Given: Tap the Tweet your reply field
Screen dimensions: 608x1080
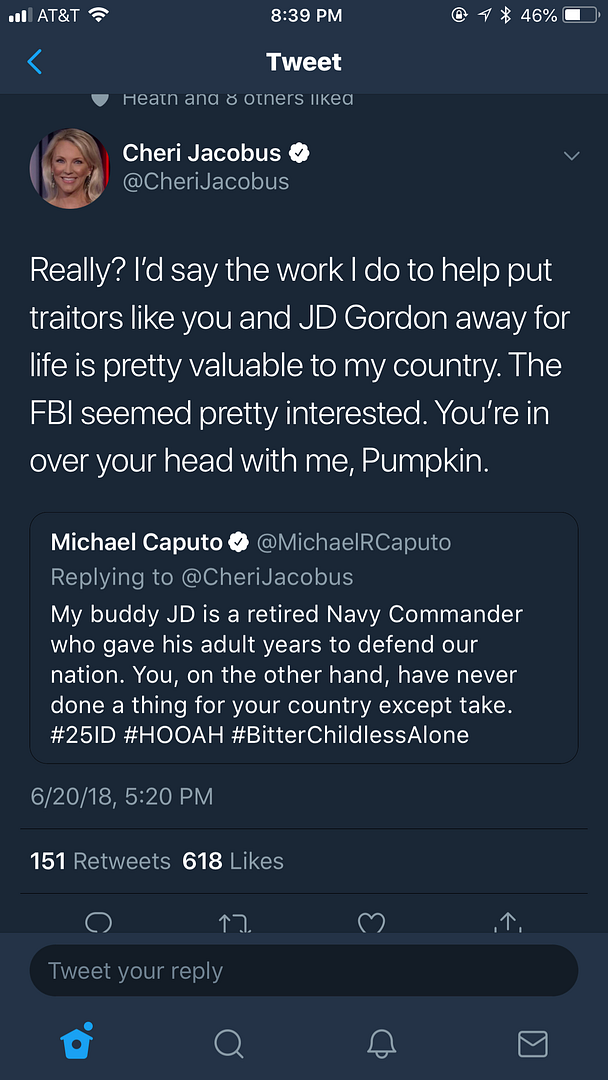Looking at the screenshot, I should click(304, 970).
